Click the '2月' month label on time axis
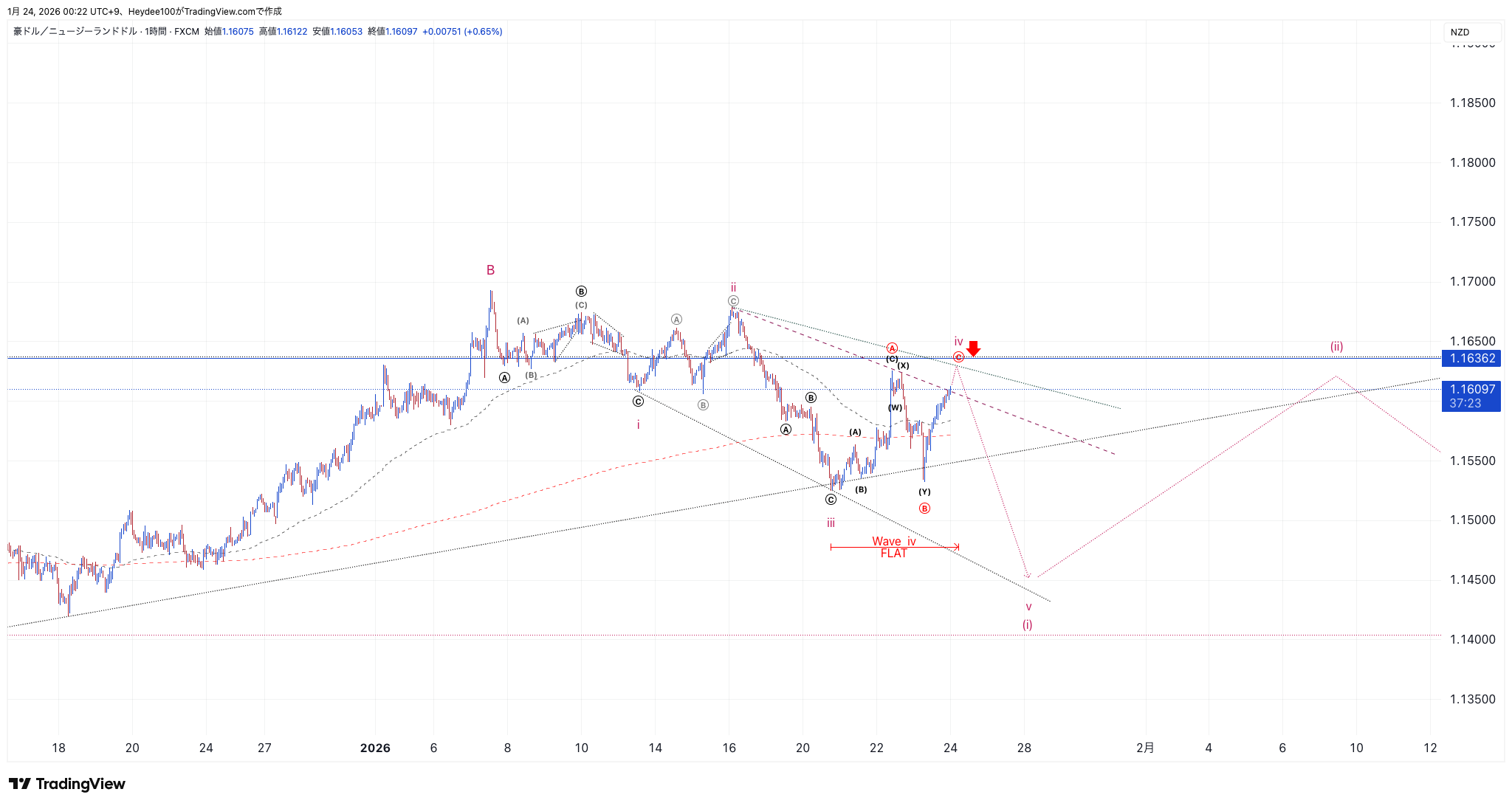 pos(1144,748)
